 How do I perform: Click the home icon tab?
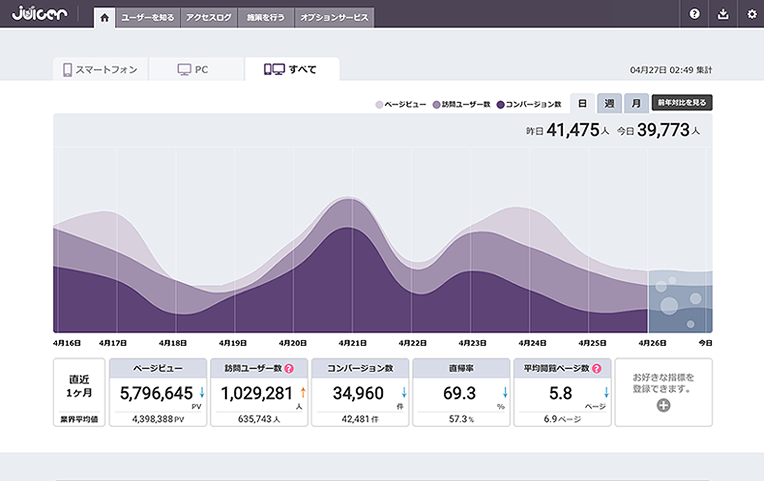(x=104, y=17)
